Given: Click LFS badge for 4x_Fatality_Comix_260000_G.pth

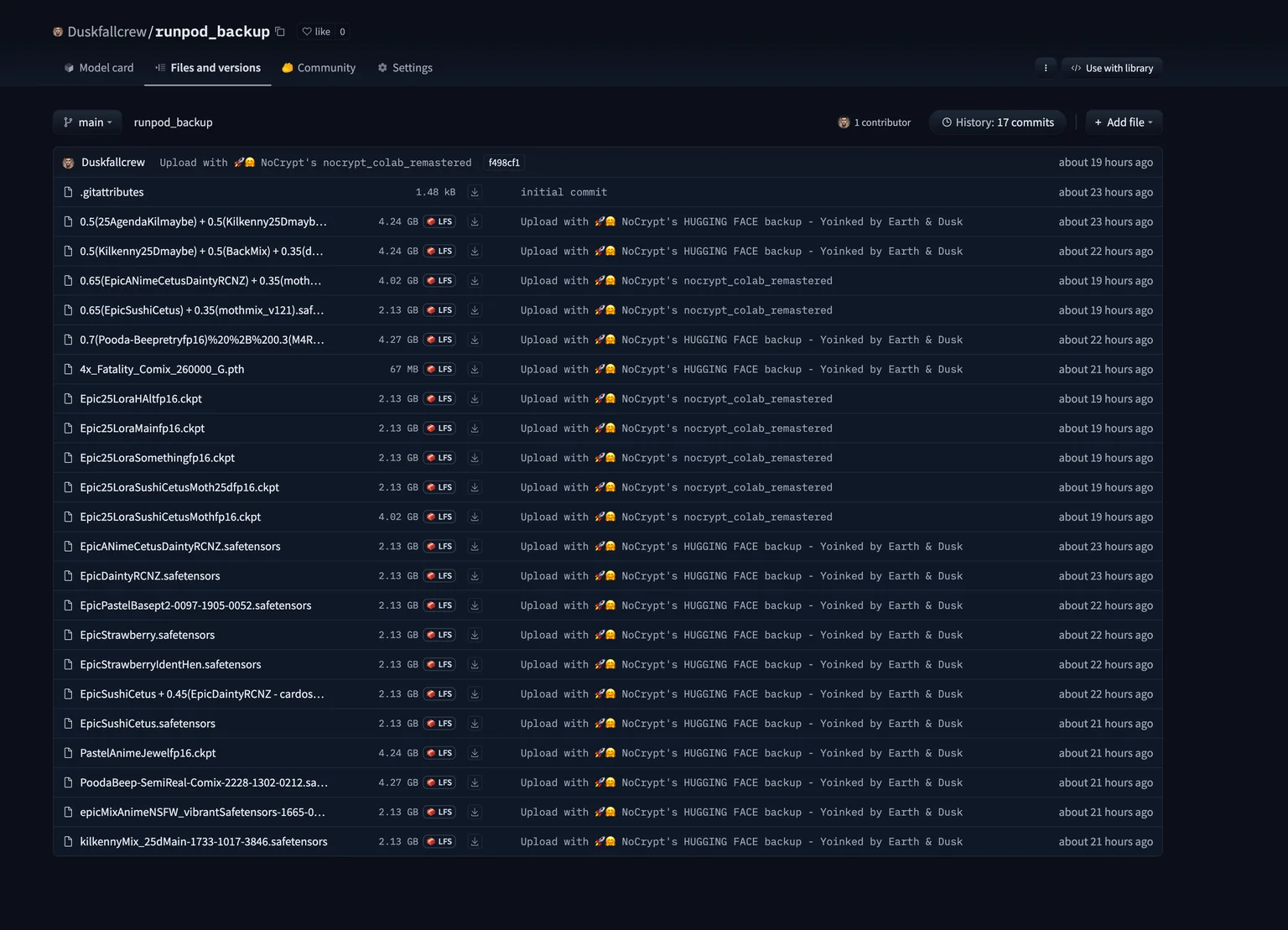Looking at the screenshot, I should [x=439, y=369].
